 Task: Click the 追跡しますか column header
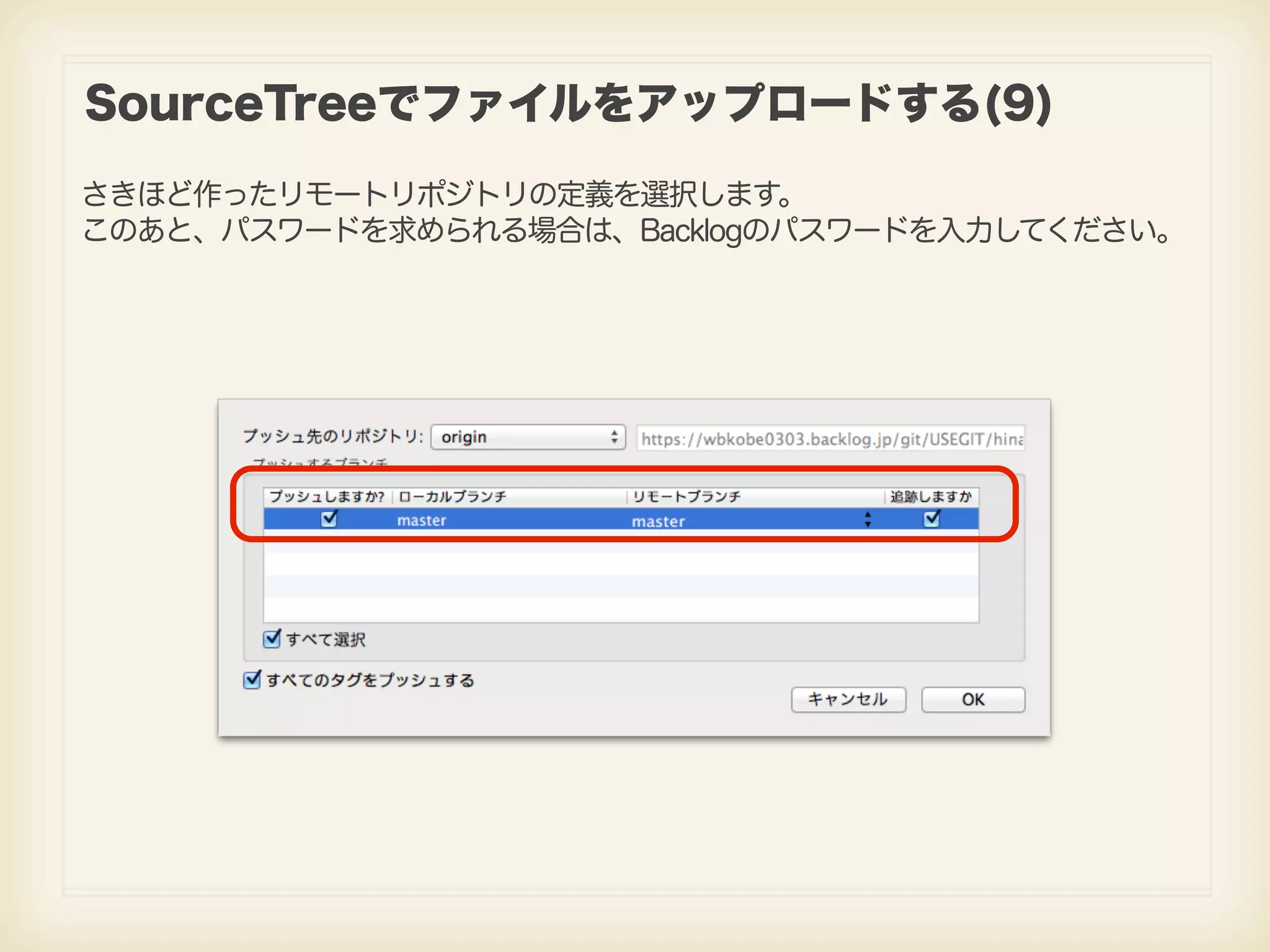tap(930, 496)
